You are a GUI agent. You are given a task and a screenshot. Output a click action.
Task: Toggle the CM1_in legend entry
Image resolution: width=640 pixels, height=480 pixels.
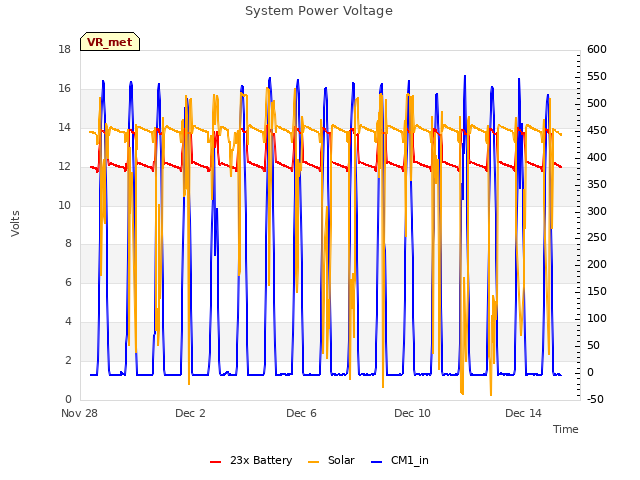[x=400, y=460]
